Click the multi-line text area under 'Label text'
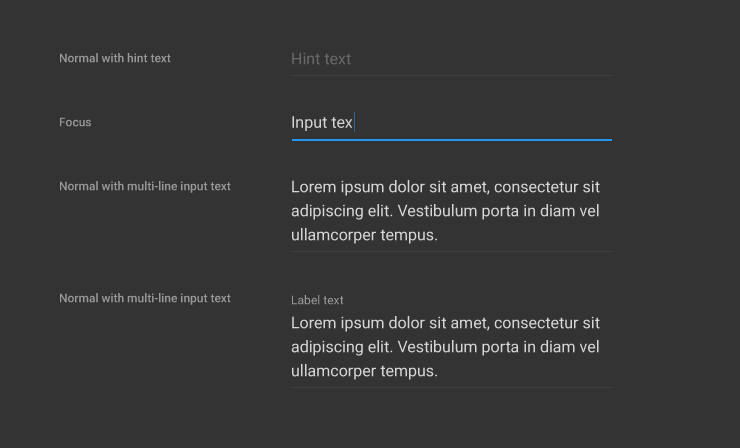 coord(450,347)
